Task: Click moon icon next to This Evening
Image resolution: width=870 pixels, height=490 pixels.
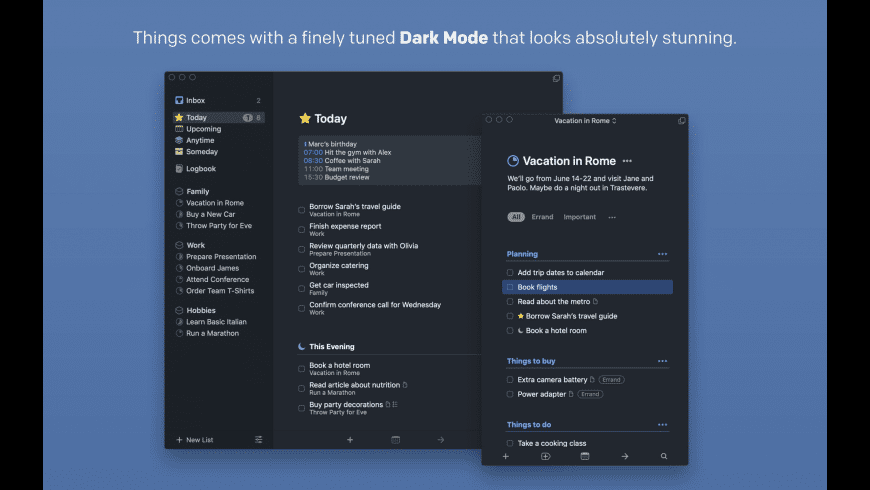Action: 301,346
